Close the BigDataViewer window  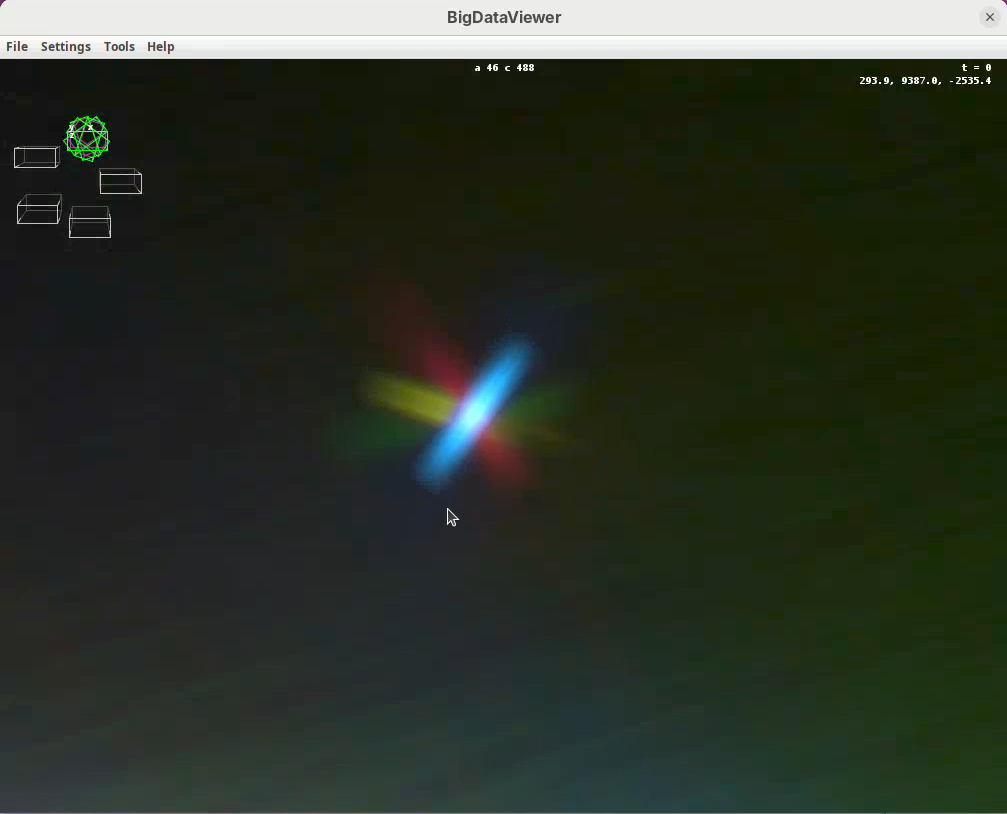[x=989, y=17]
